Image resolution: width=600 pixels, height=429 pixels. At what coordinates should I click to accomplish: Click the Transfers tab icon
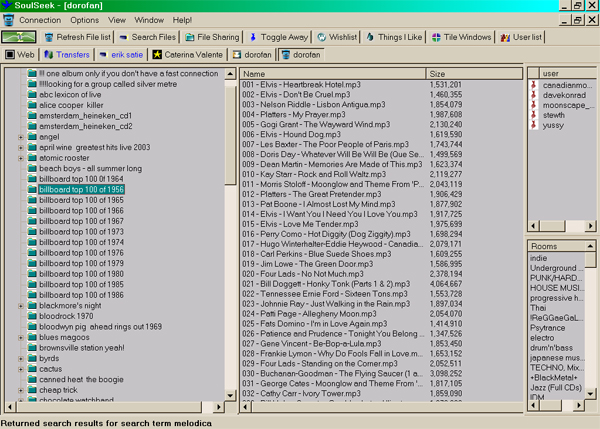(x=49, y=55)
